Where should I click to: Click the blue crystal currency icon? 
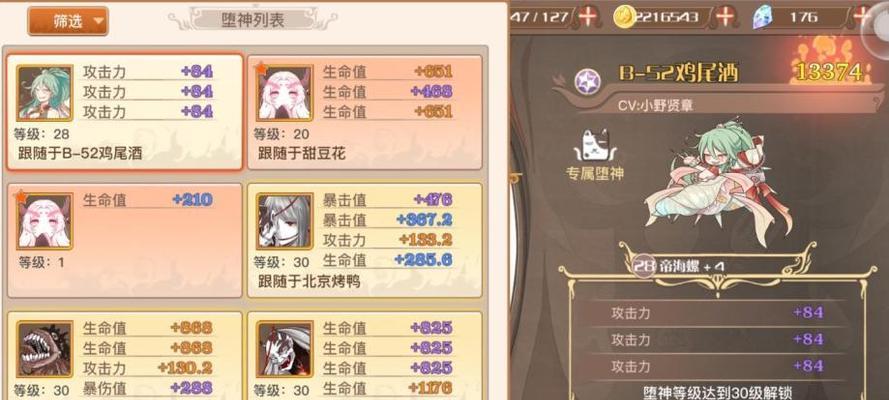click(x=763, y=17)
